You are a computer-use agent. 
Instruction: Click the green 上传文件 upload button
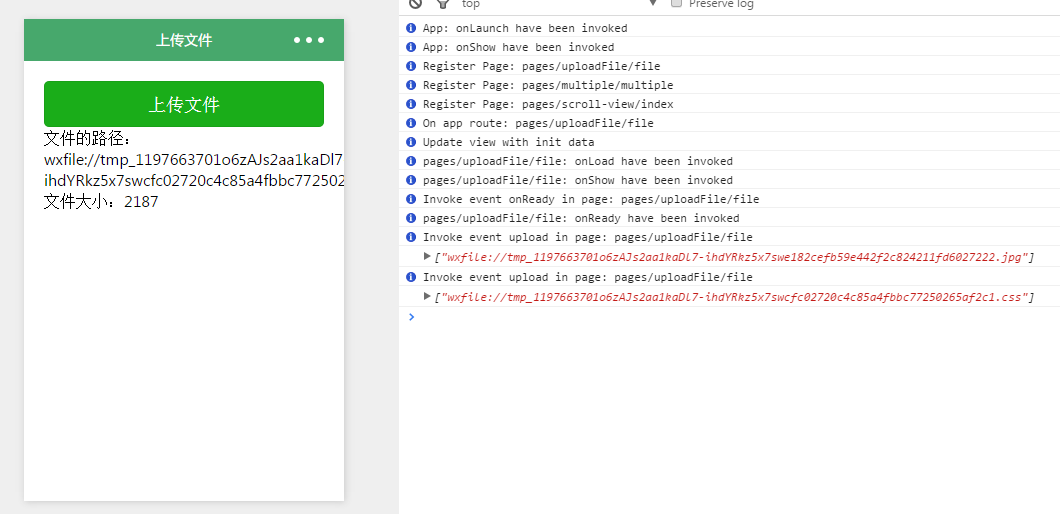[x=184, y=104]
